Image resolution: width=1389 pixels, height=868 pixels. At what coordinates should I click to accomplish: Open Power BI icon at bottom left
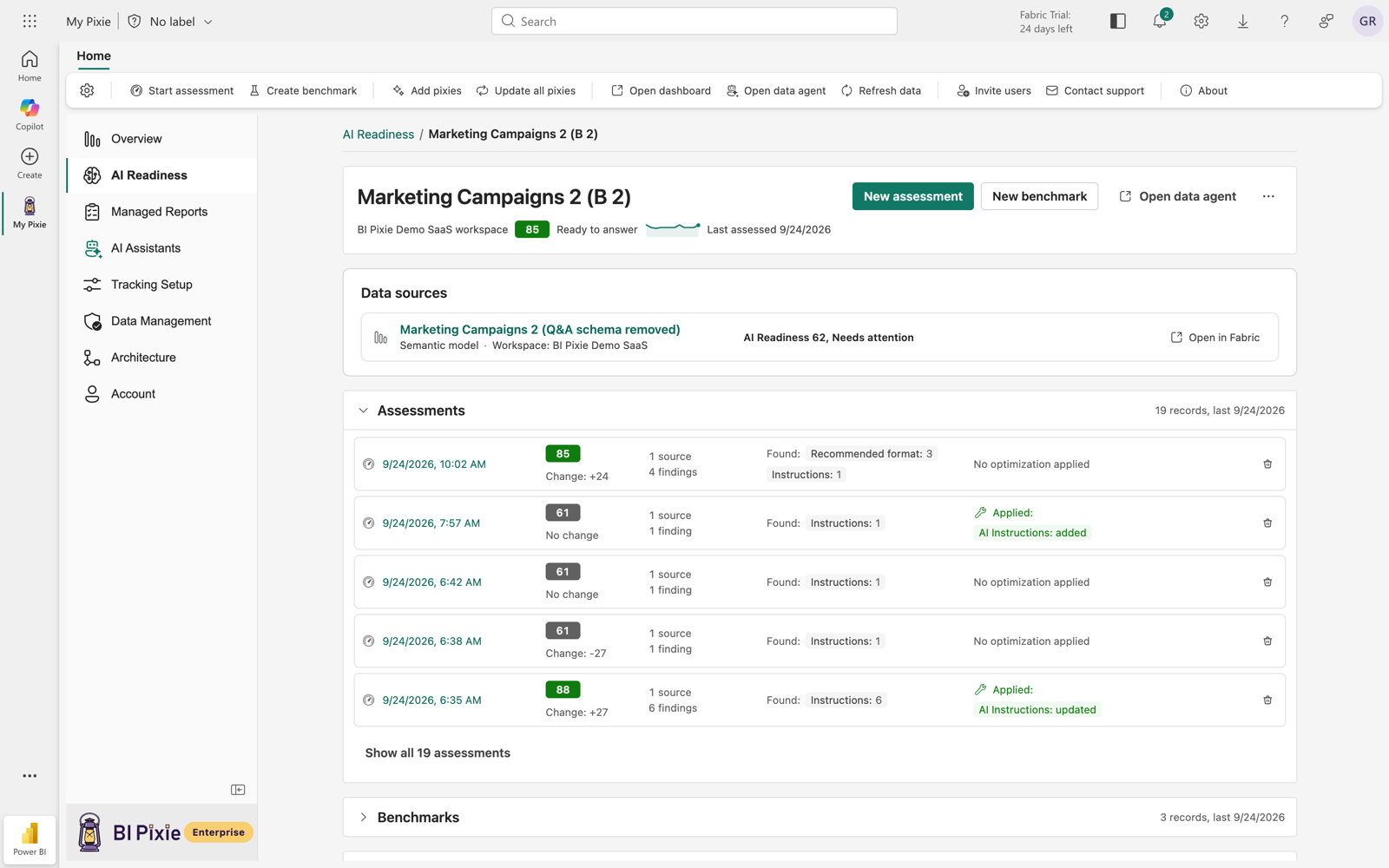click(30, 839)
